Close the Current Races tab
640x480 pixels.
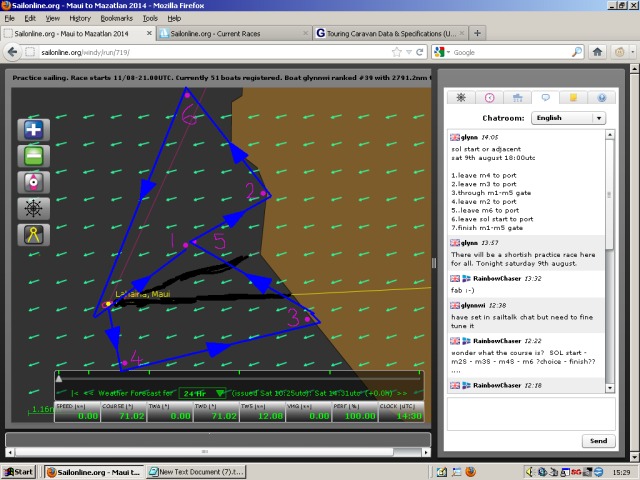(305, 33)
